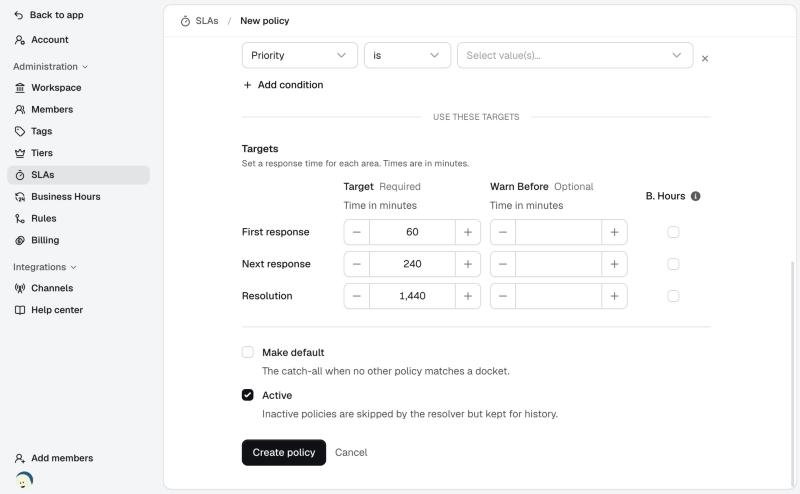Go to Members page
This screenshot has width=800, height=494.
click(x=79, y=110)
